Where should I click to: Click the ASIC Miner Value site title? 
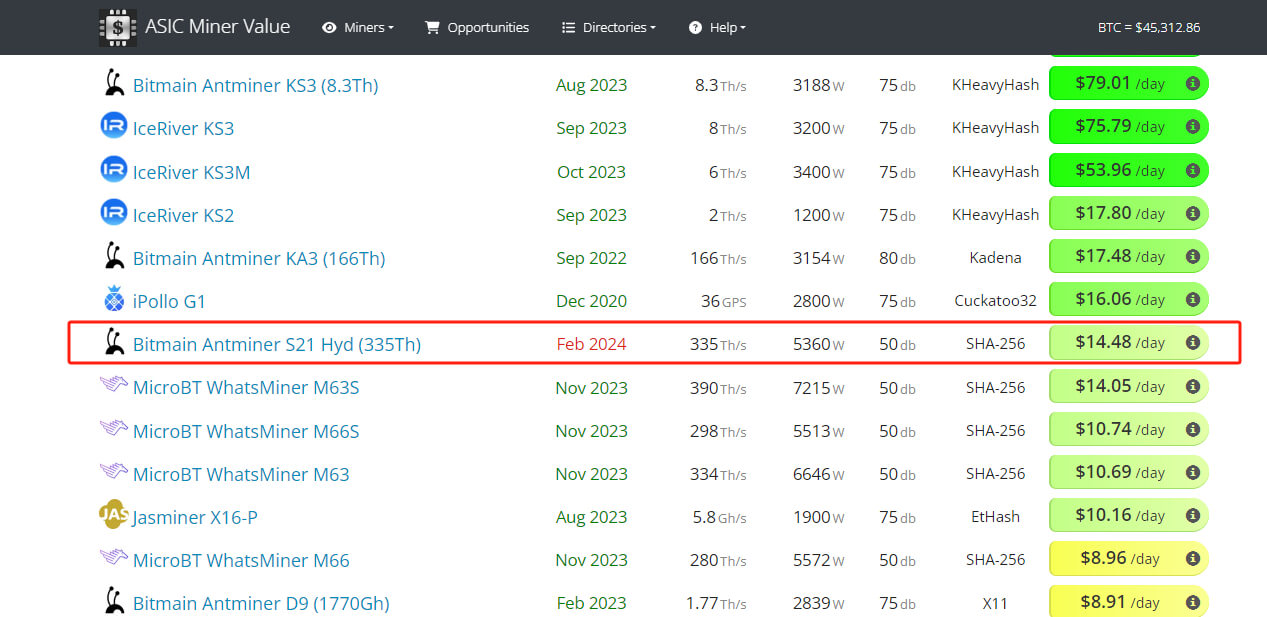(217, 27)
